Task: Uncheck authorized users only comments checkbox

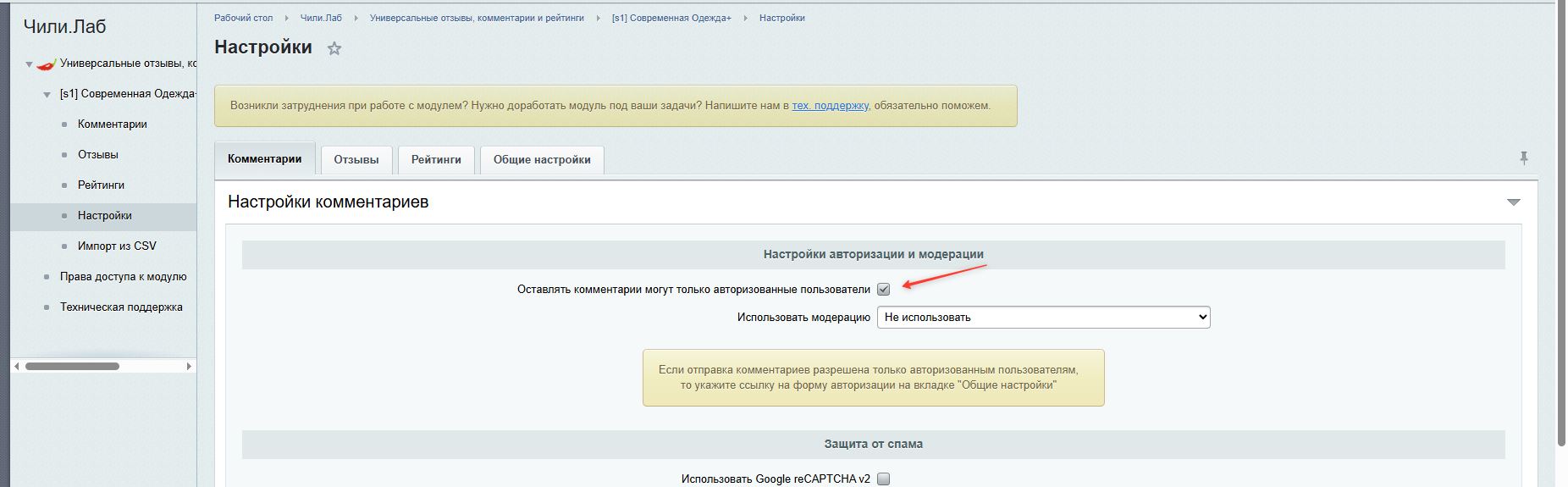Action: coord(883,290)
